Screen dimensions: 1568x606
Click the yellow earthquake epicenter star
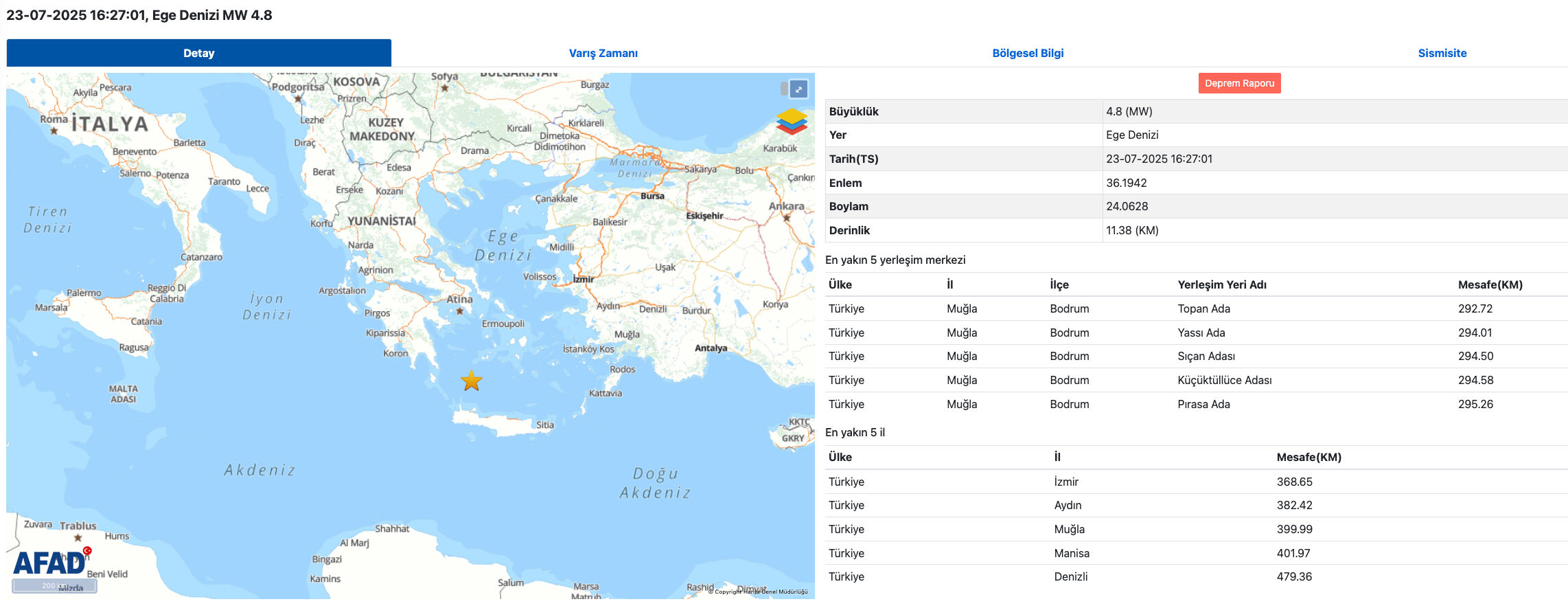(472, 381)
